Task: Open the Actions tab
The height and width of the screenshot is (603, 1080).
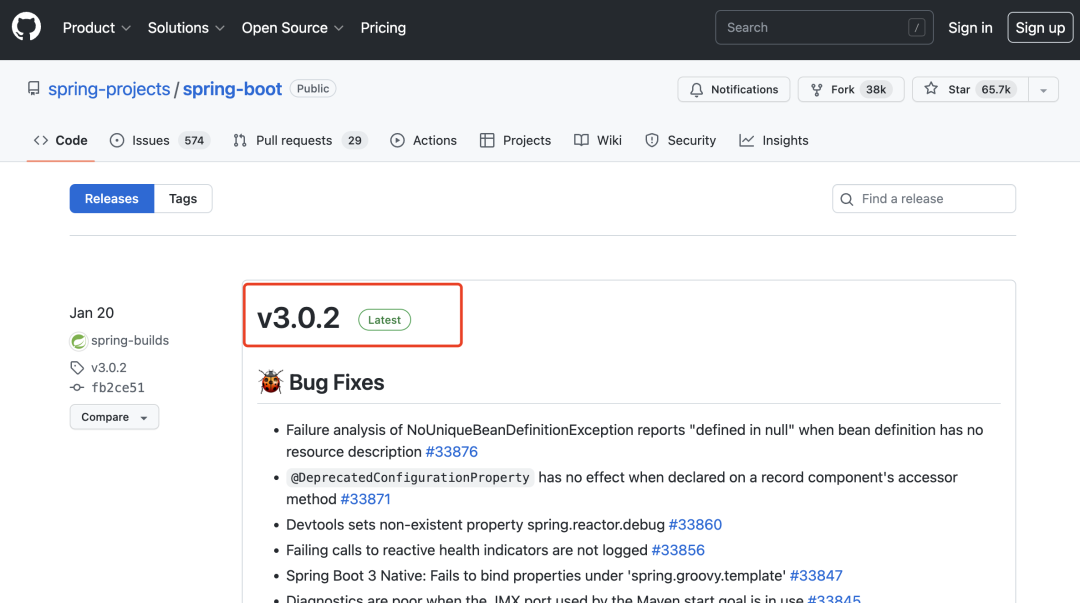Action: [424, 141]
